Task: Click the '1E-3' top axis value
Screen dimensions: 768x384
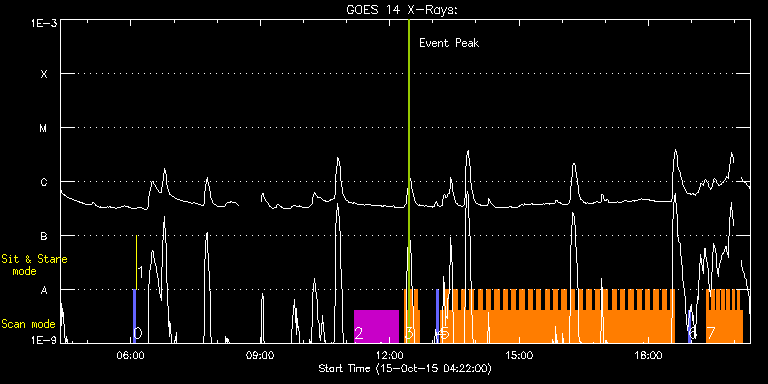Action: 44,24
